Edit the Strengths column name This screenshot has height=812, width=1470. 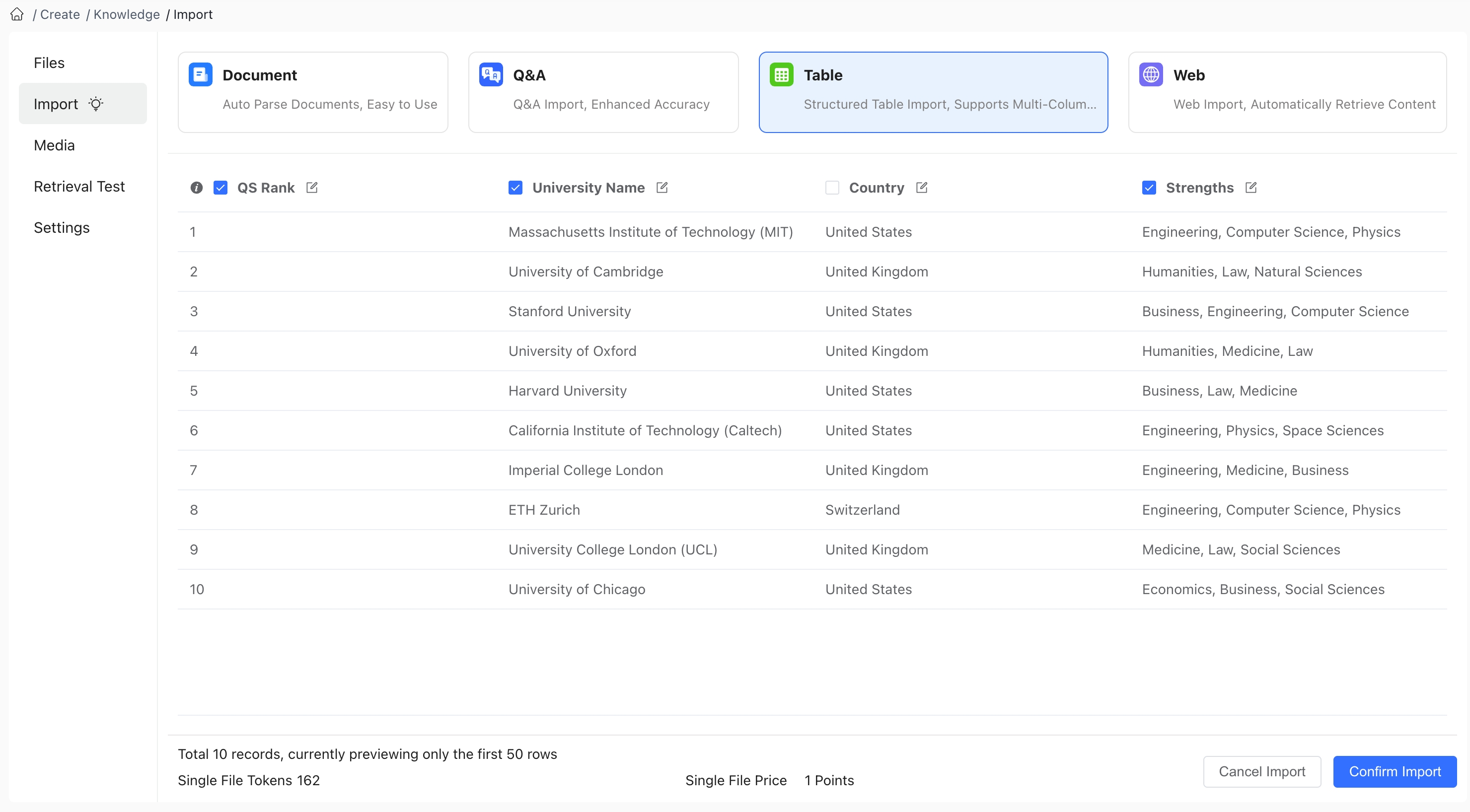pos(1251,187)
